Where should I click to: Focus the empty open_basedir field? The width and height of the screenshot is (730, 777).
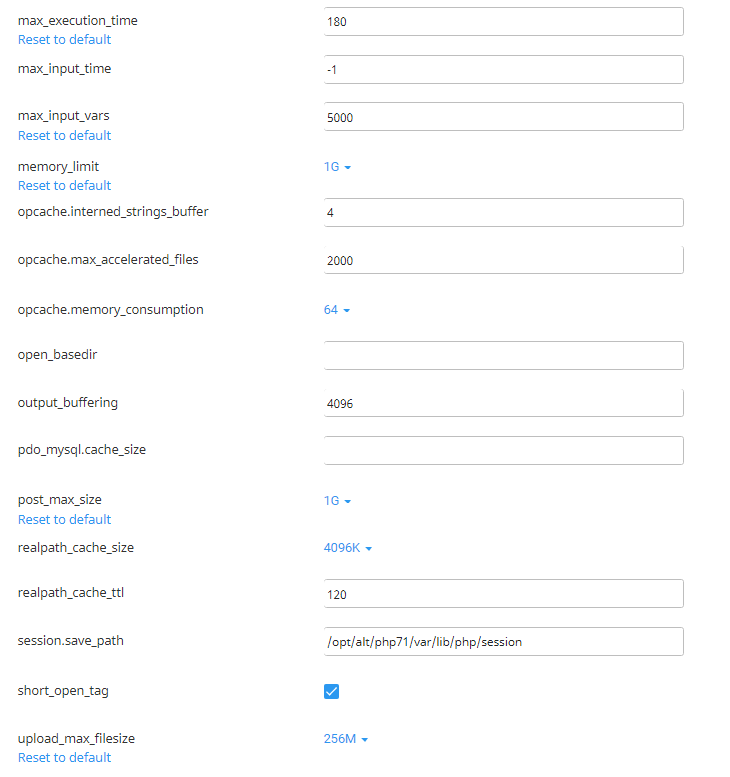(503, 356)
